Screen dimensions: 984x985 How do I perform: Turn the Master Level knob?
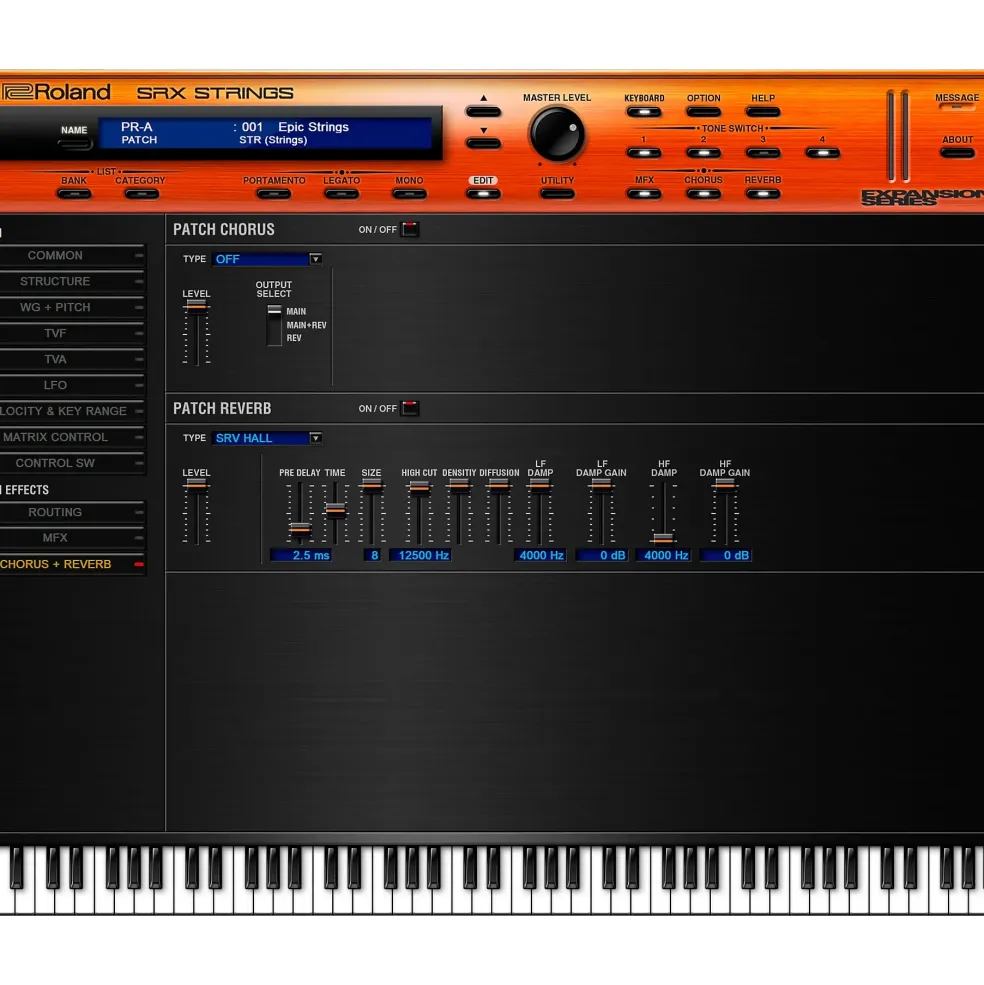click(557, 134)
